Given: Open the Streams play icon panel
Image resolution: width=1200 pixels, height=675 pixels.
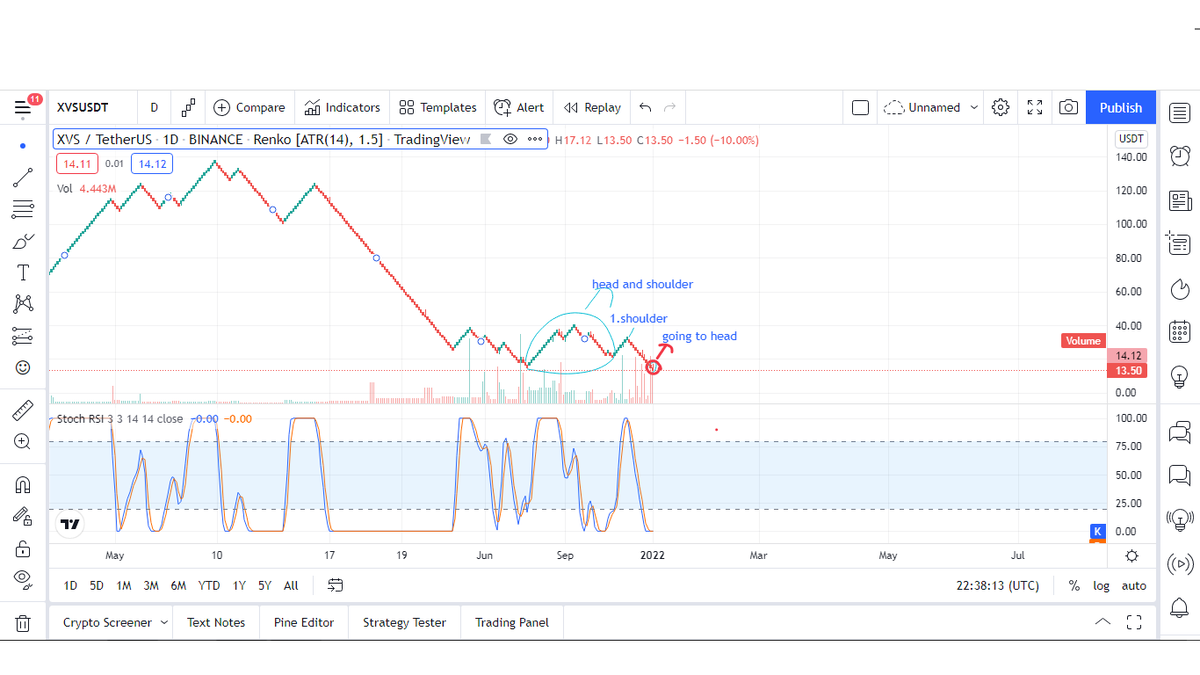Looking at the screenshot, I should point(1180,562).
